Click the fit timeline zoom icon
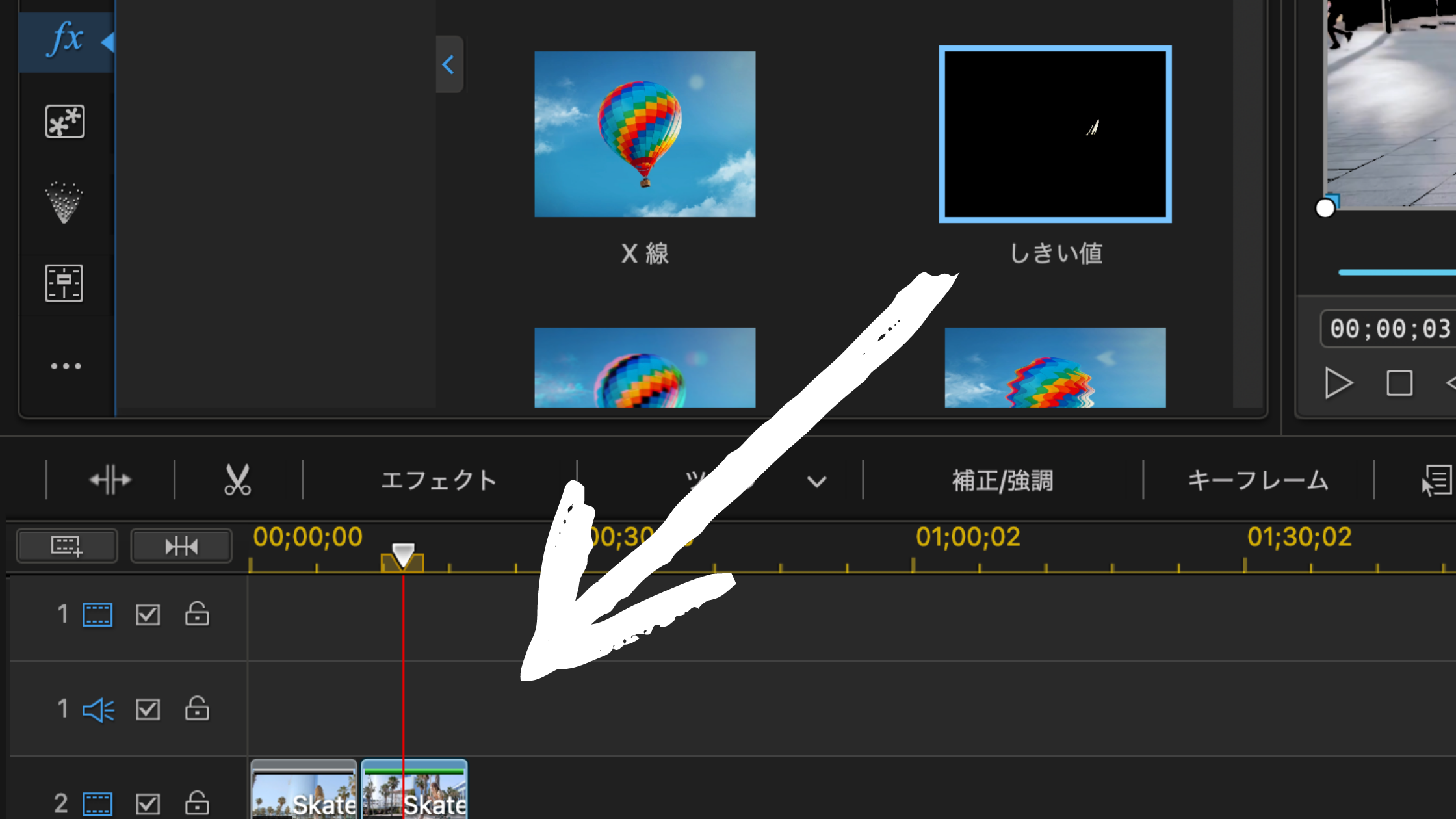 pyautogui.click(x=181, y=546)
